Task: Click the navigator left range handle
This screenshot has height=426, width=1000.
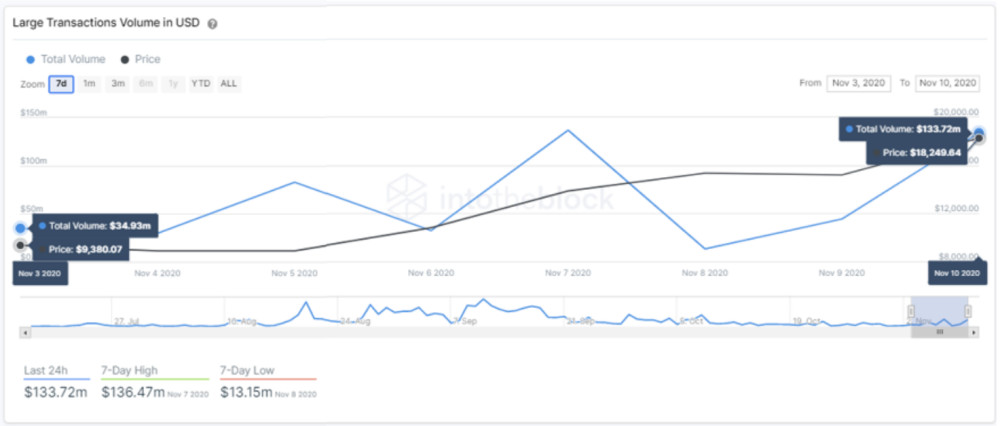Action: click(x=911, y=311)
